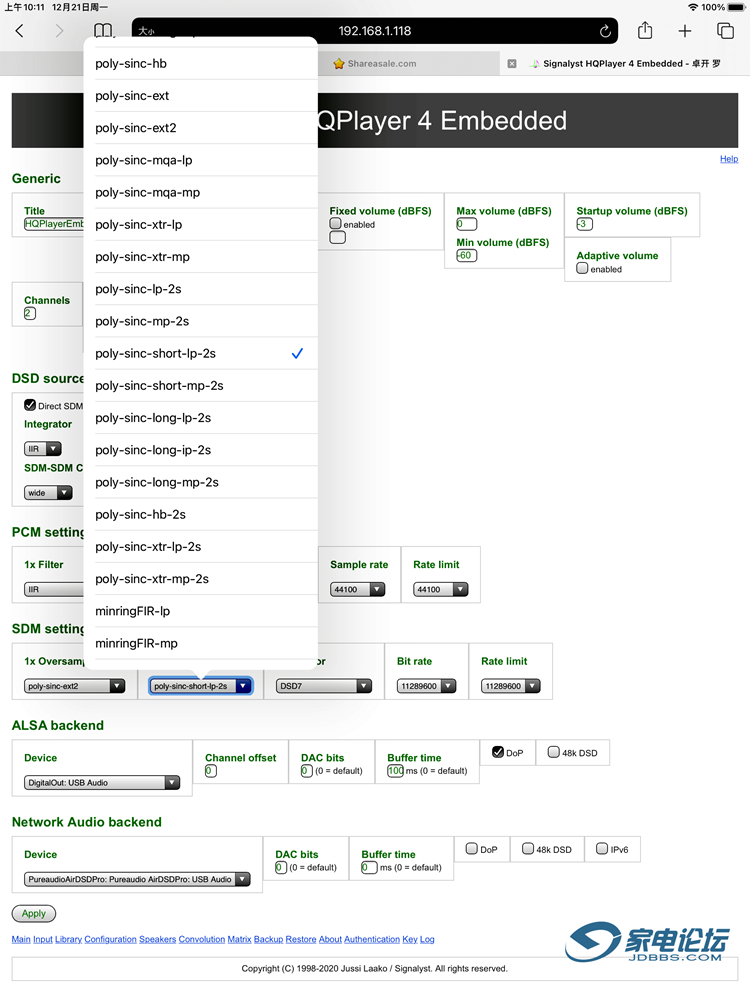Open the SDM-SDM wide dropdown
This screenshot has height=1000, width=750.
[48, 493]
